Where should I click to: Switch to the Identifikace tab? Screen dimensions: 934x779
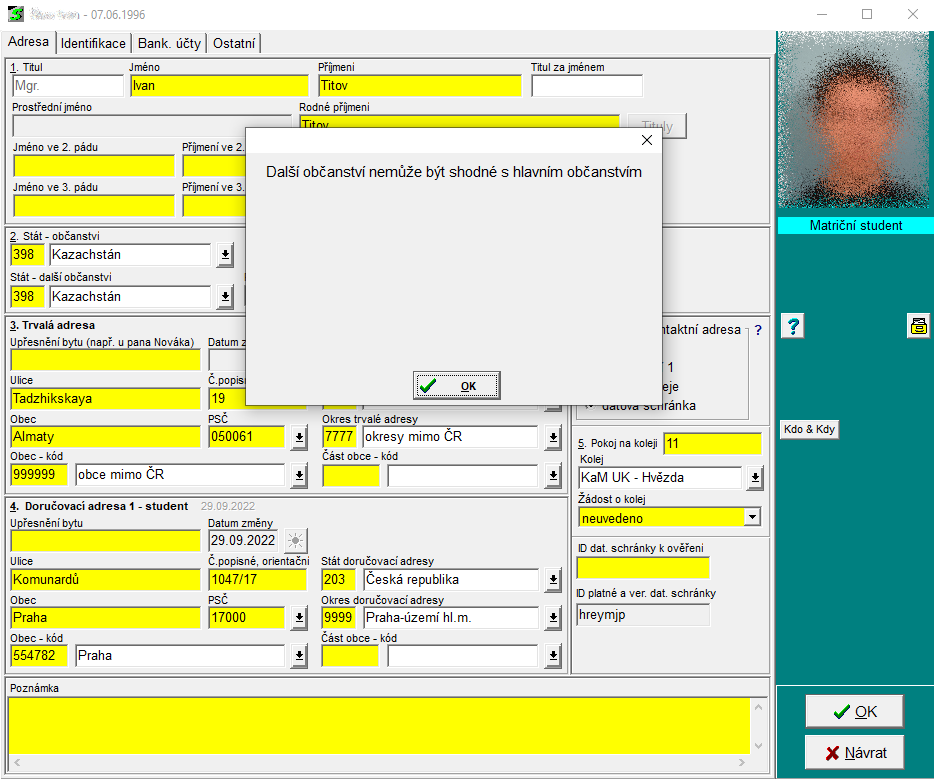click(x=93, y=43)
